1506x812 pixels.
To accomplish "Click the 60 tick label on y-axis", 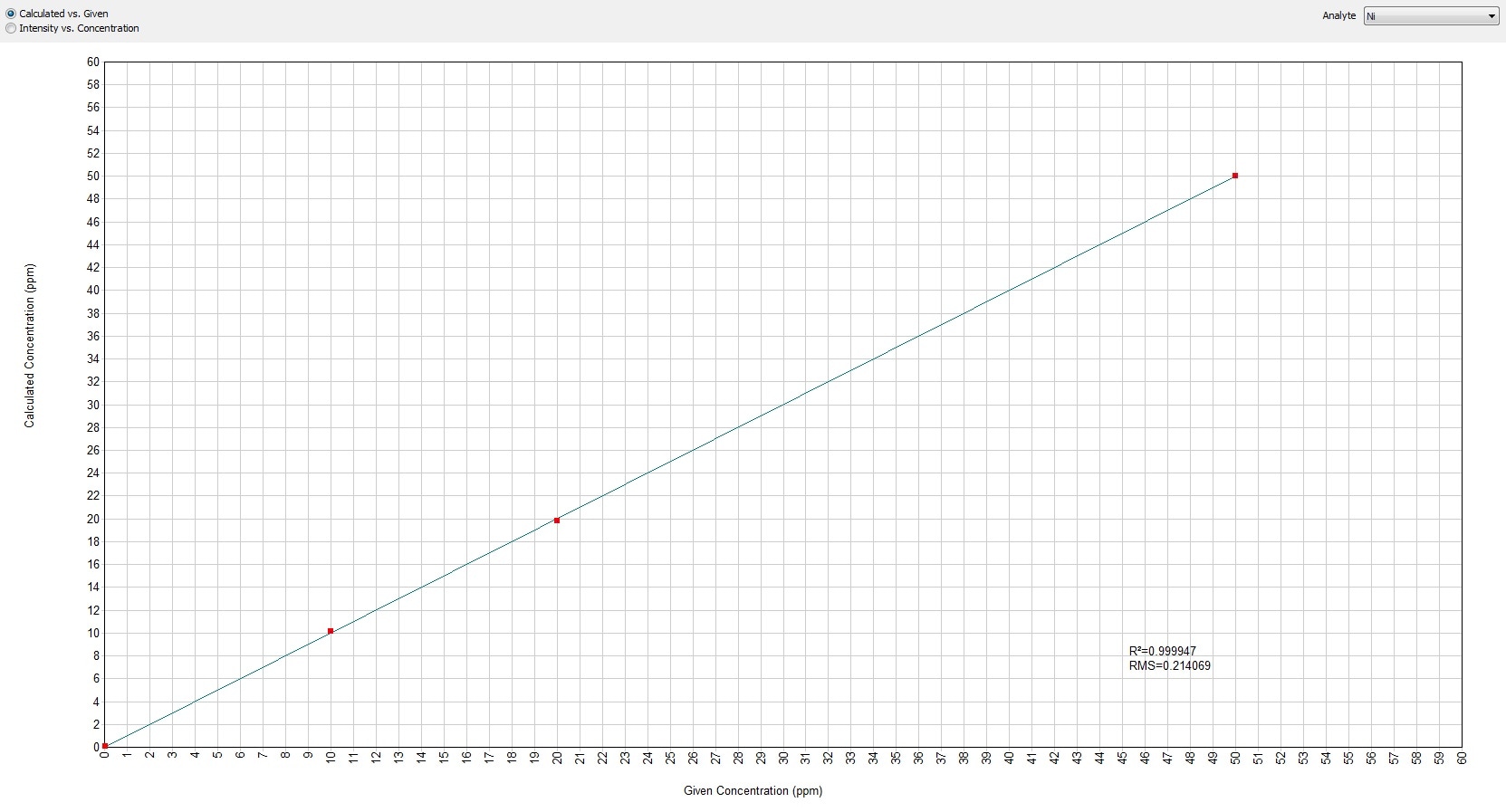I will [x=93, y=62].
